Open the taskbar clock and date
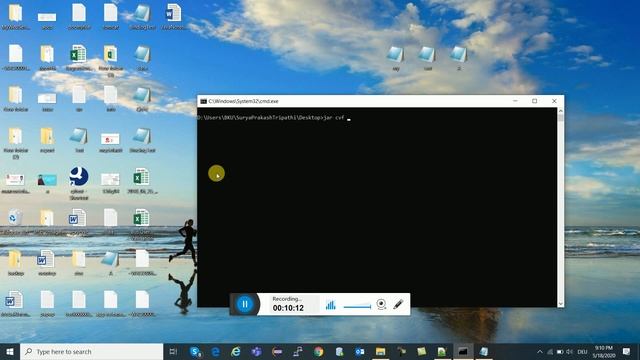 coord(604,351)
